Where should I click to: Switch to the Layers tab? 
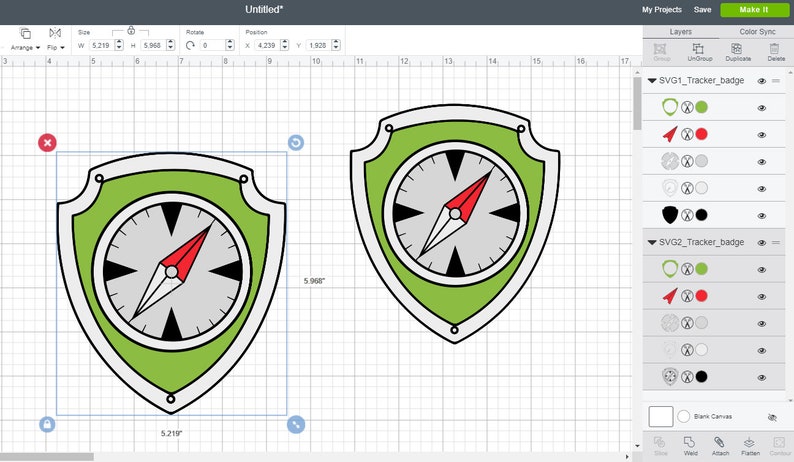tap(681, 31)
